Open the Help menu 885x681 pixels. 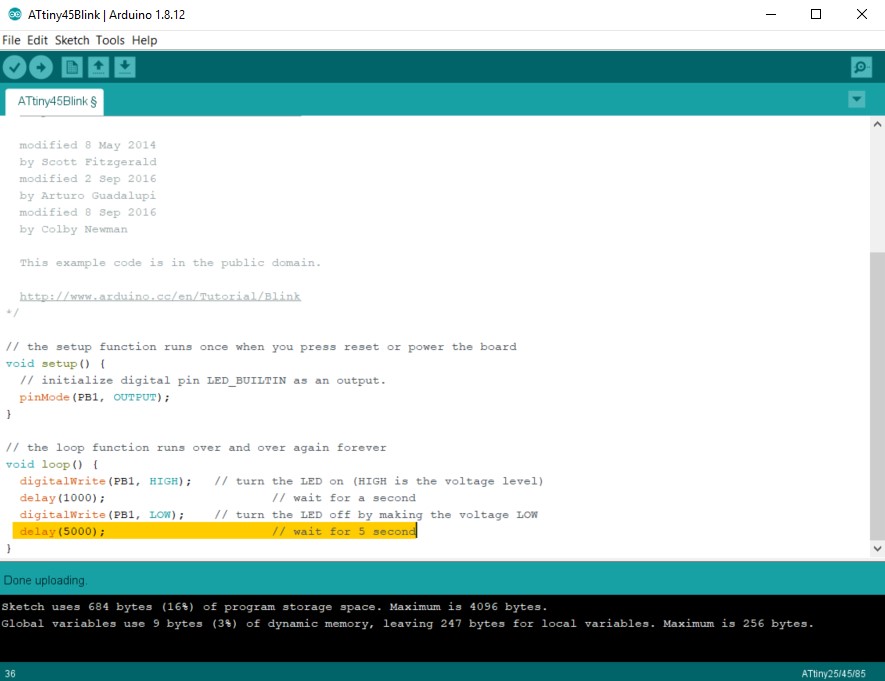pyautogui.click(x=144, y=40)
